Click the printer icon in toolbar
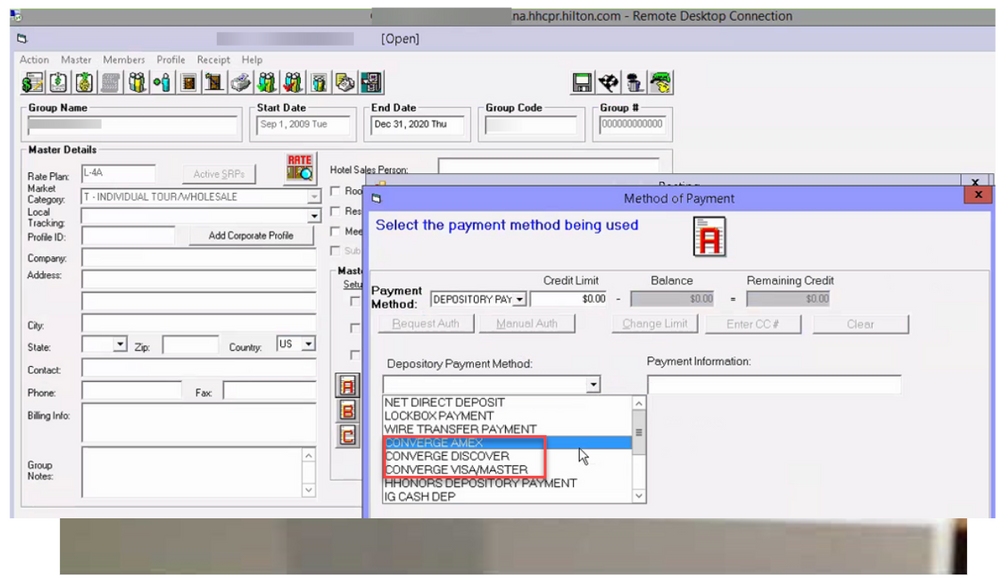 241,83
